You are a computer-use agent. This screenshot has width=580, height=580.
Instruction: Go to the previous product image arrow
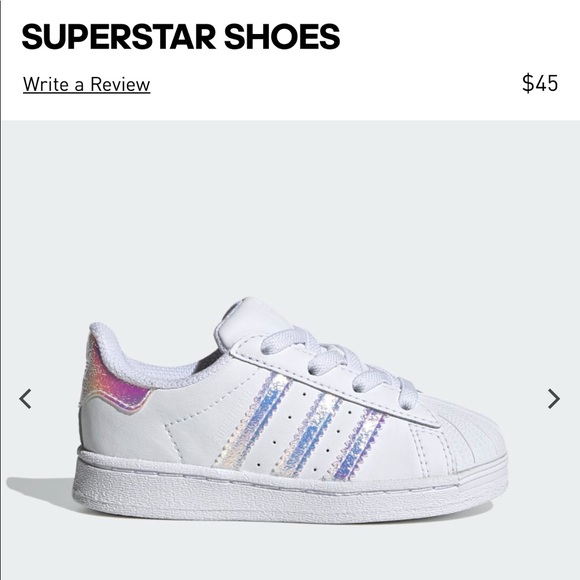[x=25, y=399]
